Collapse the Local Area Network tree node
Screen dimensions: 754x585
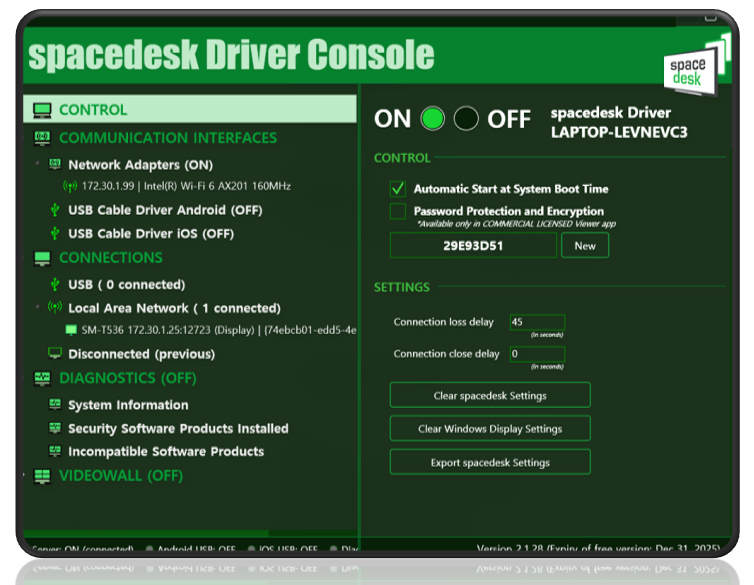point(37,306)
